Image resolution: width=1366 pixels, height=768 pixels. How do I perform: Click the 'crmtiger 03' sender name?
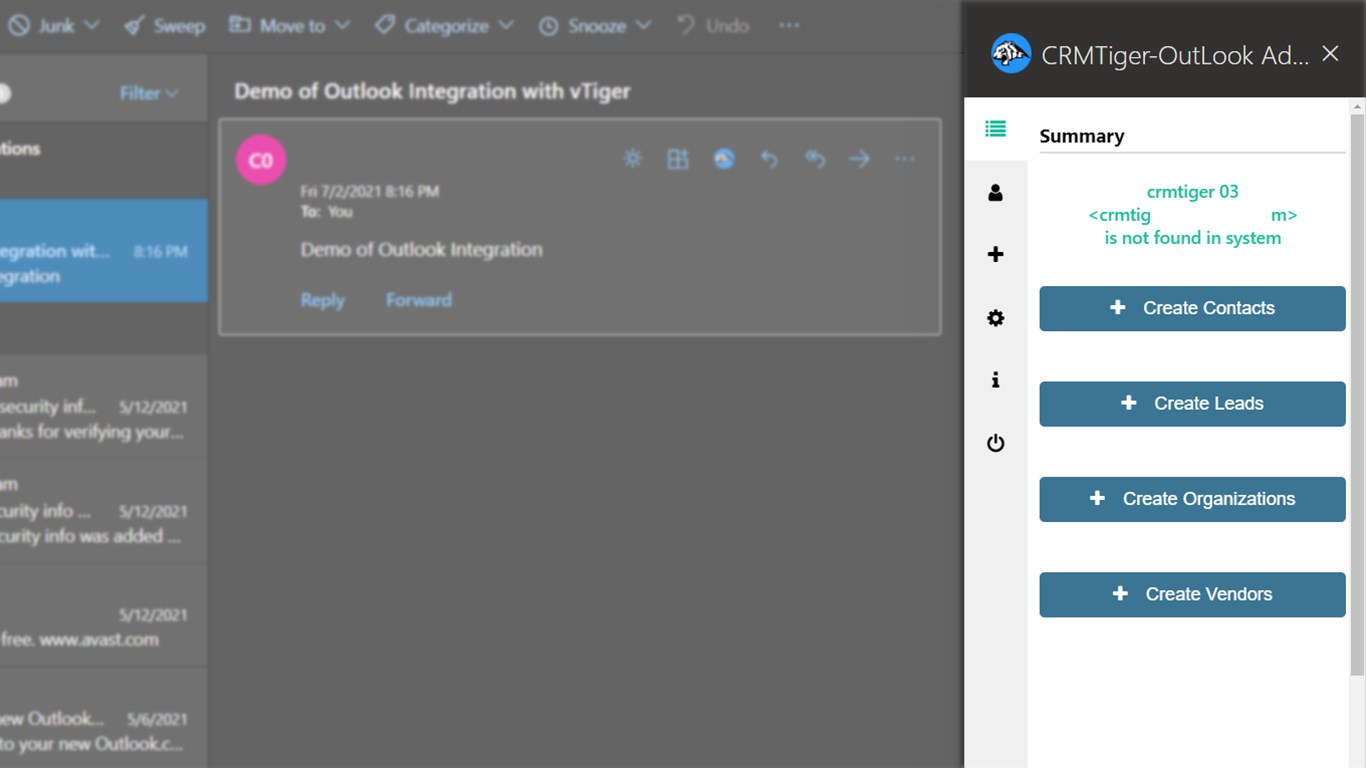(1192, 191)
